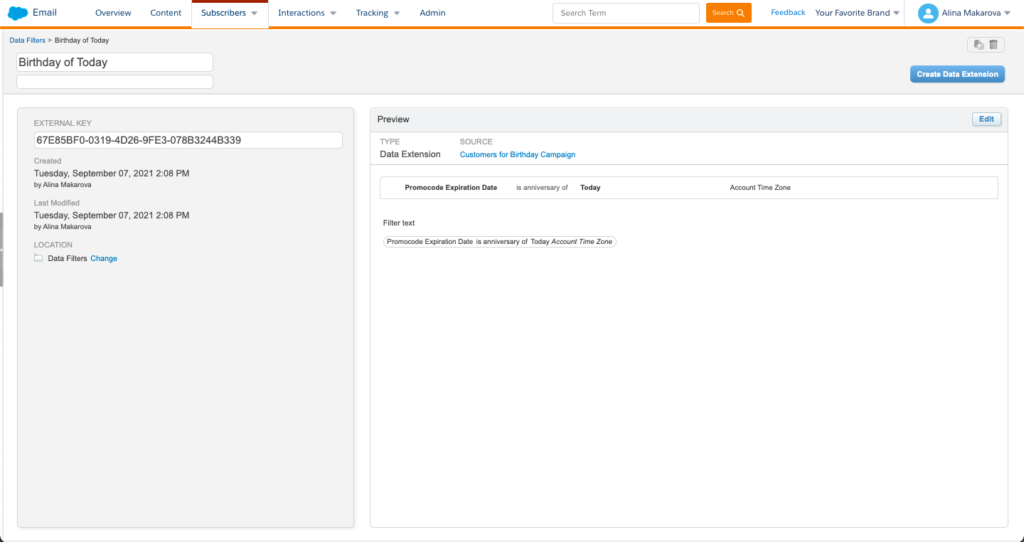Click the Data Filters folder icon

[x=38, y=259]
